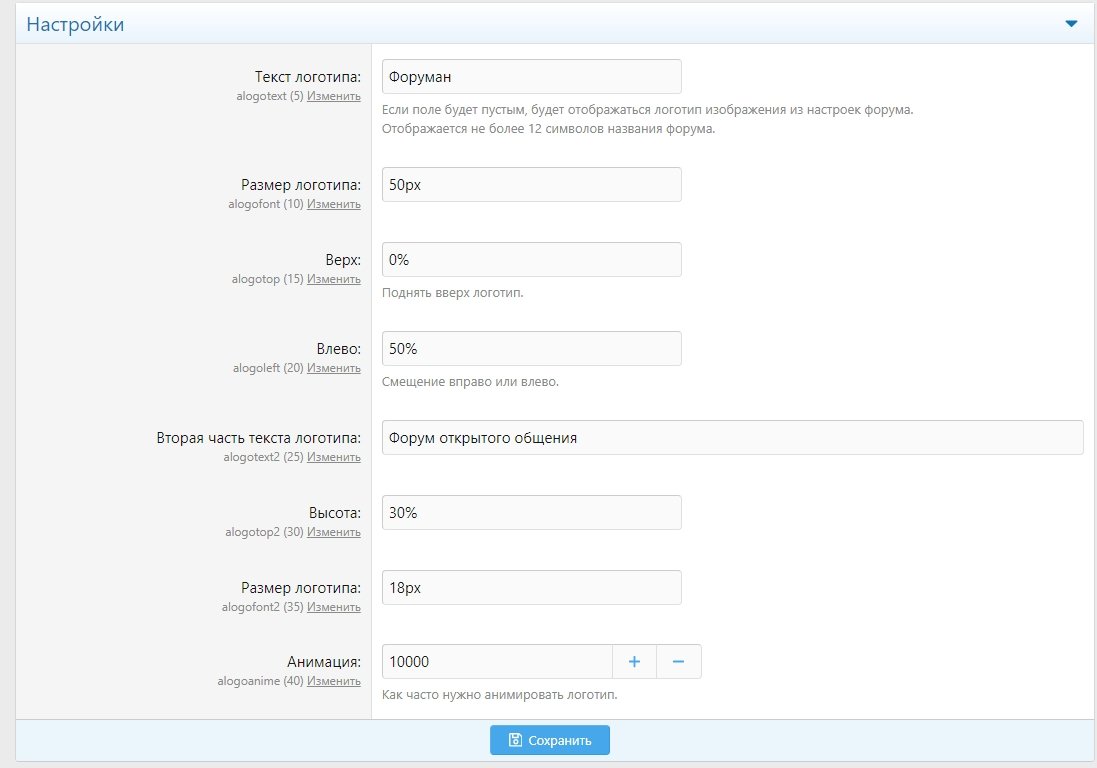Screen dimensions: 1097x768
Task: Open Изменить link for alogofont (10)
Action: [334, 204]
